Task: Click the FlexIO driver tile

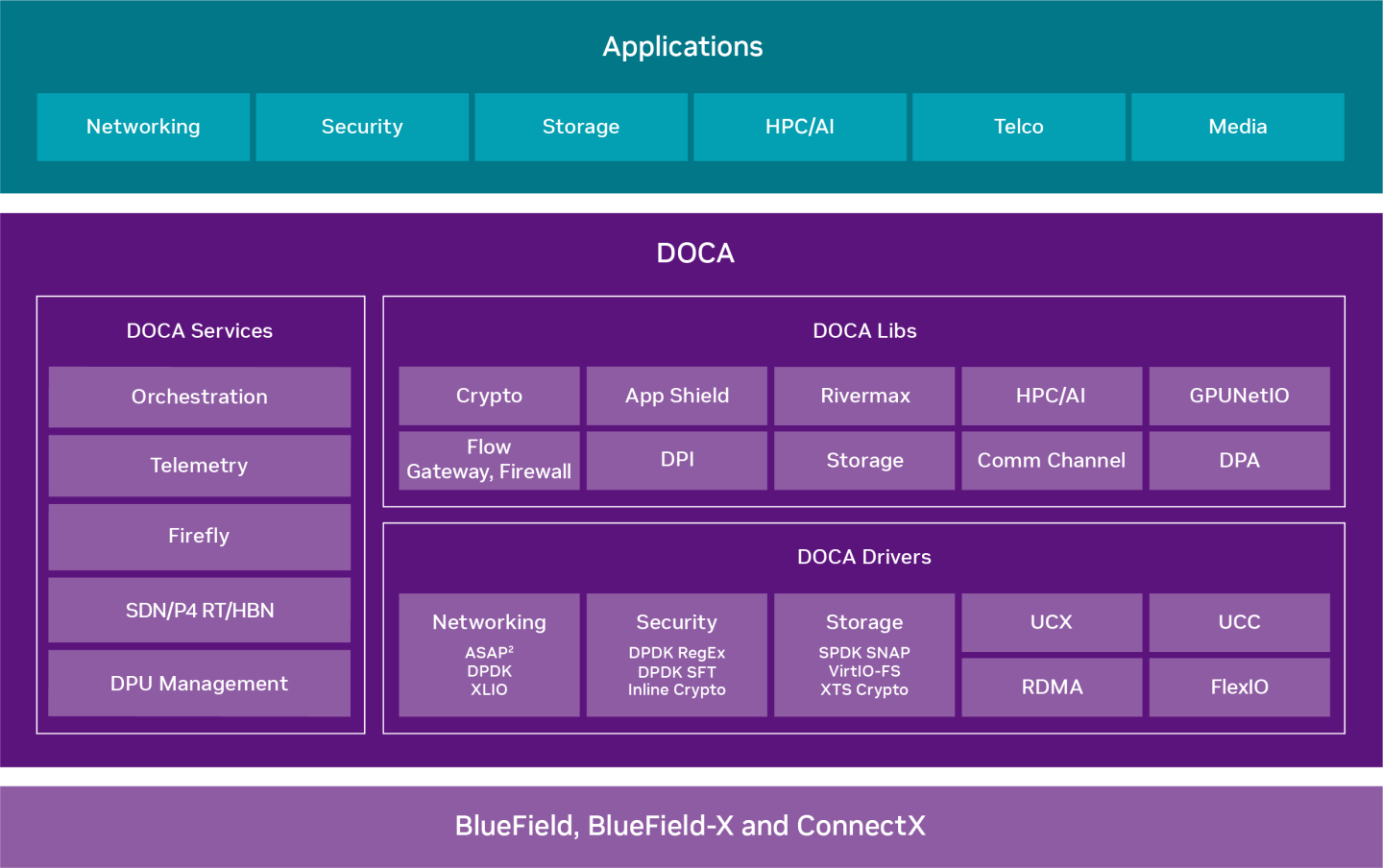Action: (x=1239, y=687)
